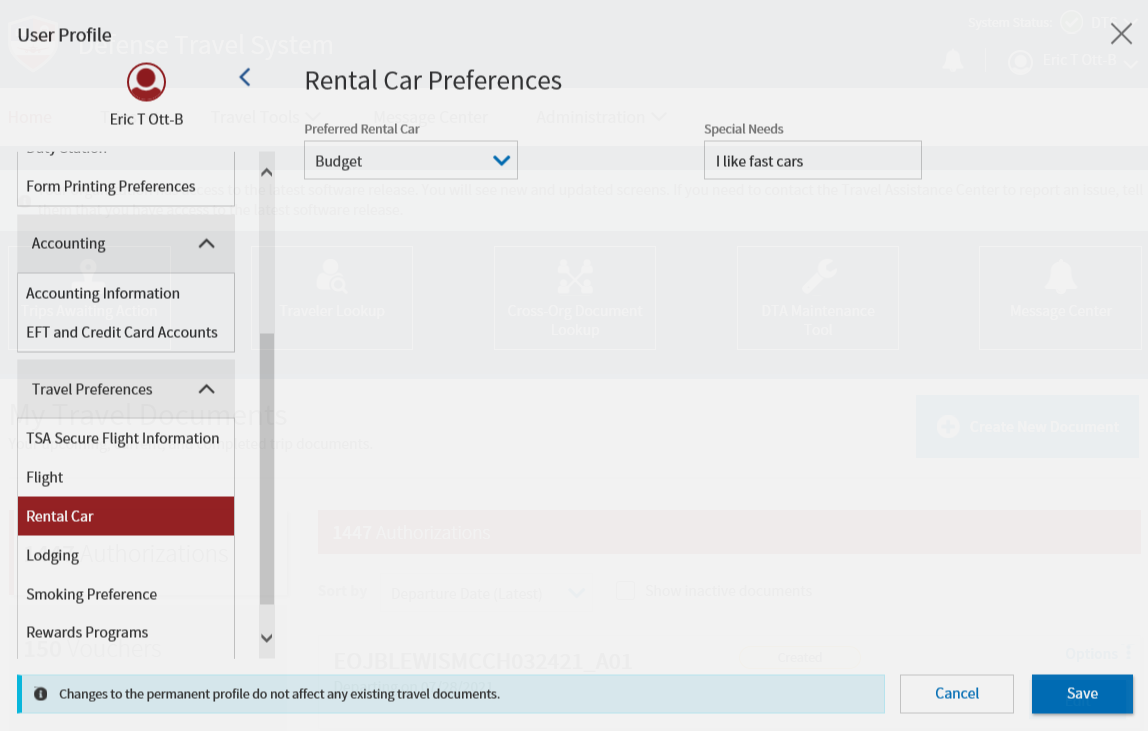Image resolution: width=1148 pixels, height=731 pixels.
Task: Close the User Profile dialog
Action: pyautogui.click(x=1121, y=34)
